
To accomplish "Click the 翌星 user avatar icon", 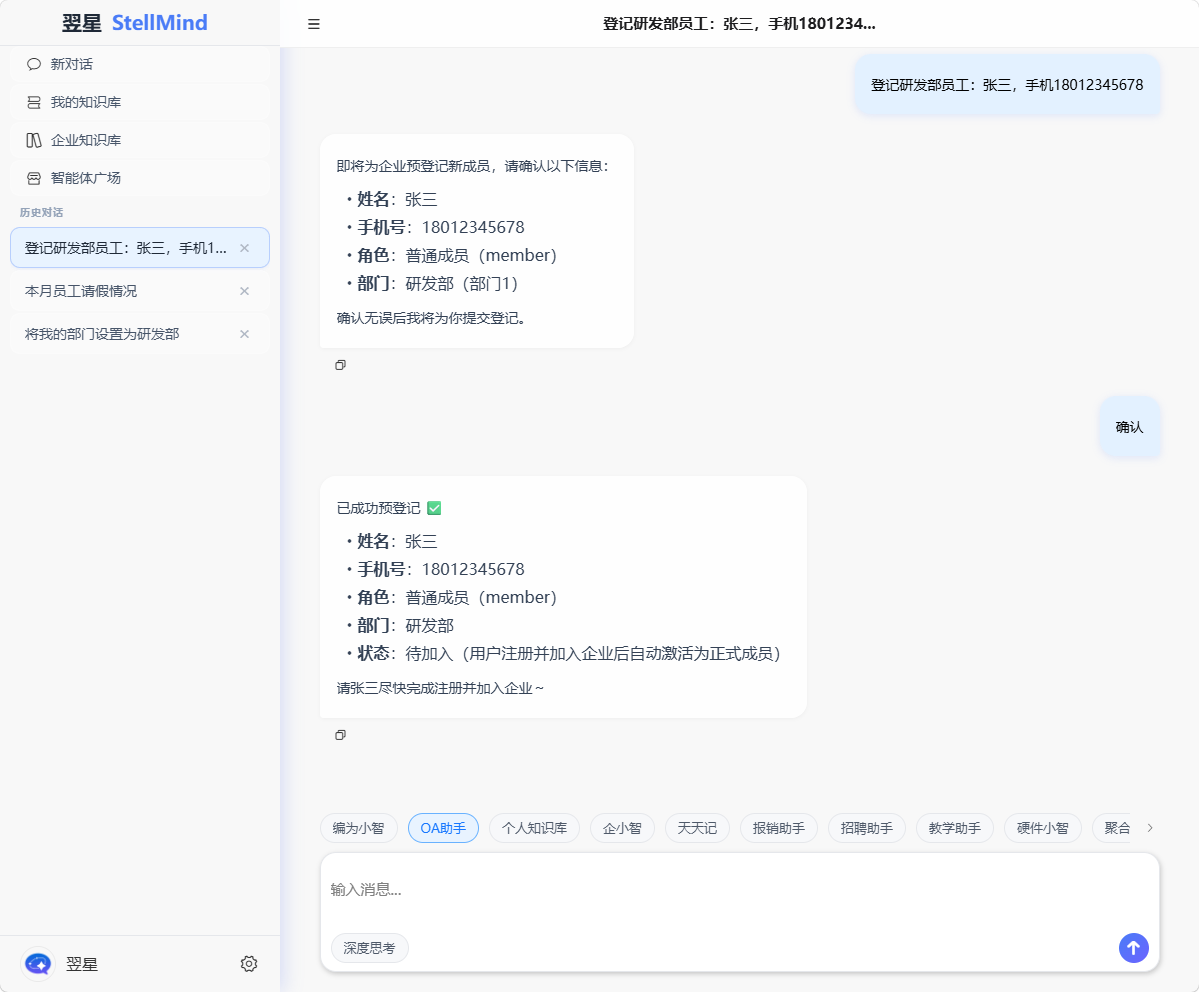I will click(37, 964).
